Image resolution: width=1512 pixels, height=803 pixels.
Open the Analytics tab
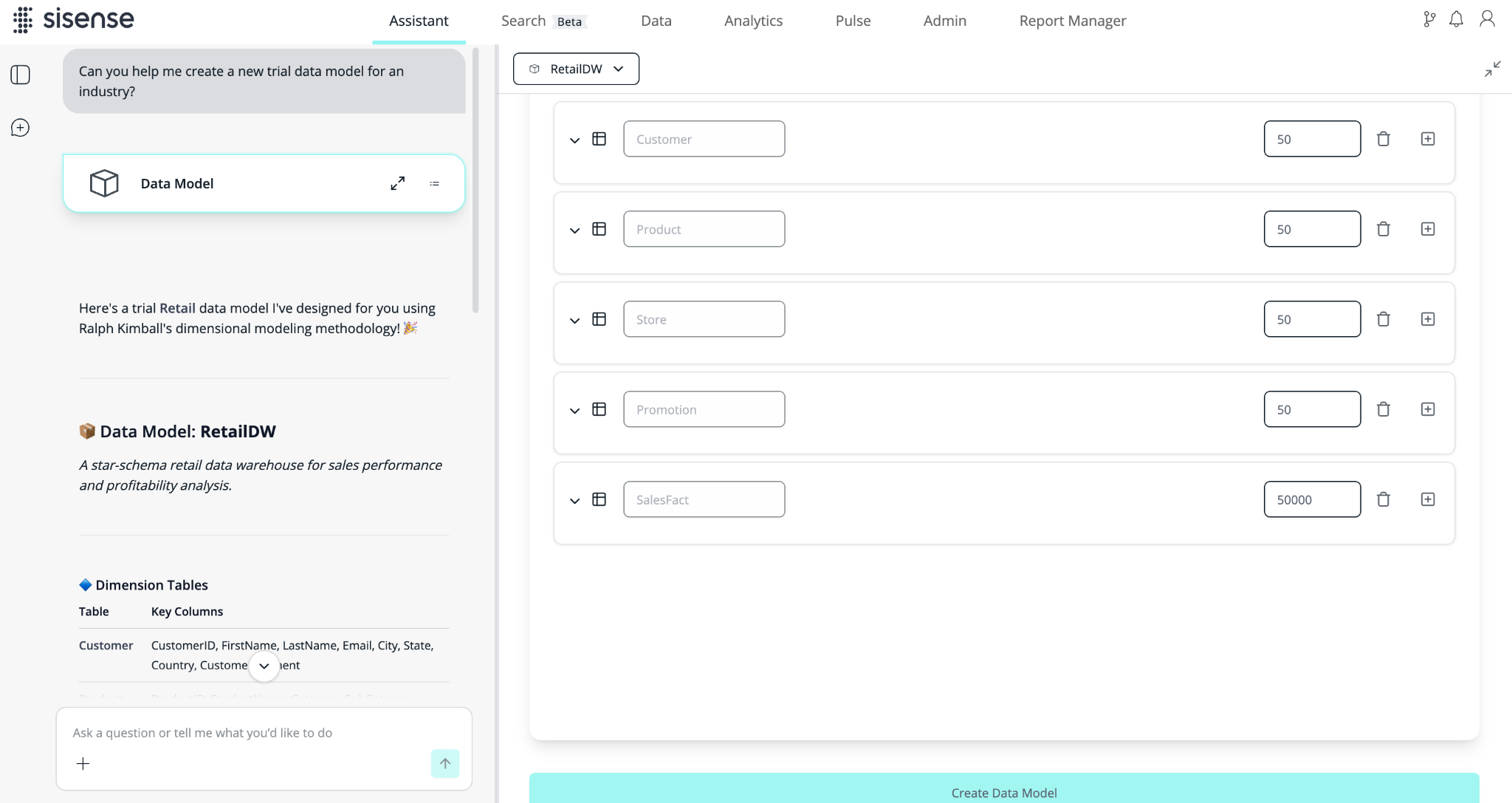point(753,21)
